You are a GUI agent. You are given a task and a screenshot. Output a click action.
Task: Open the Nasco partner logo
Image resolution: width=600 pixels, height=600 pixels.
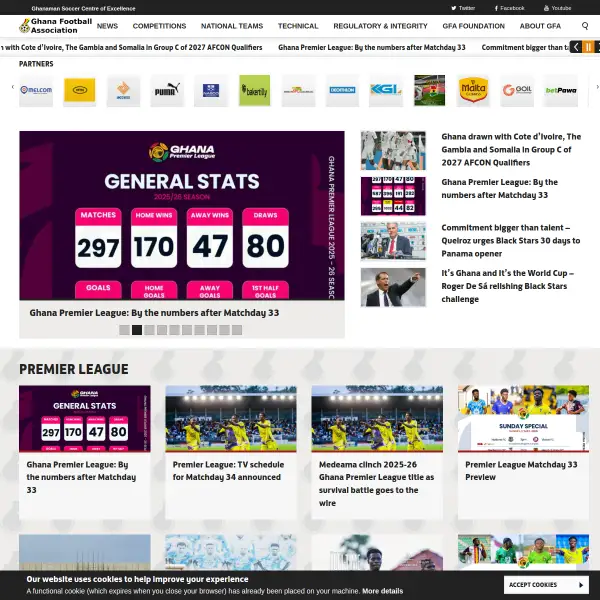(211, 90)
